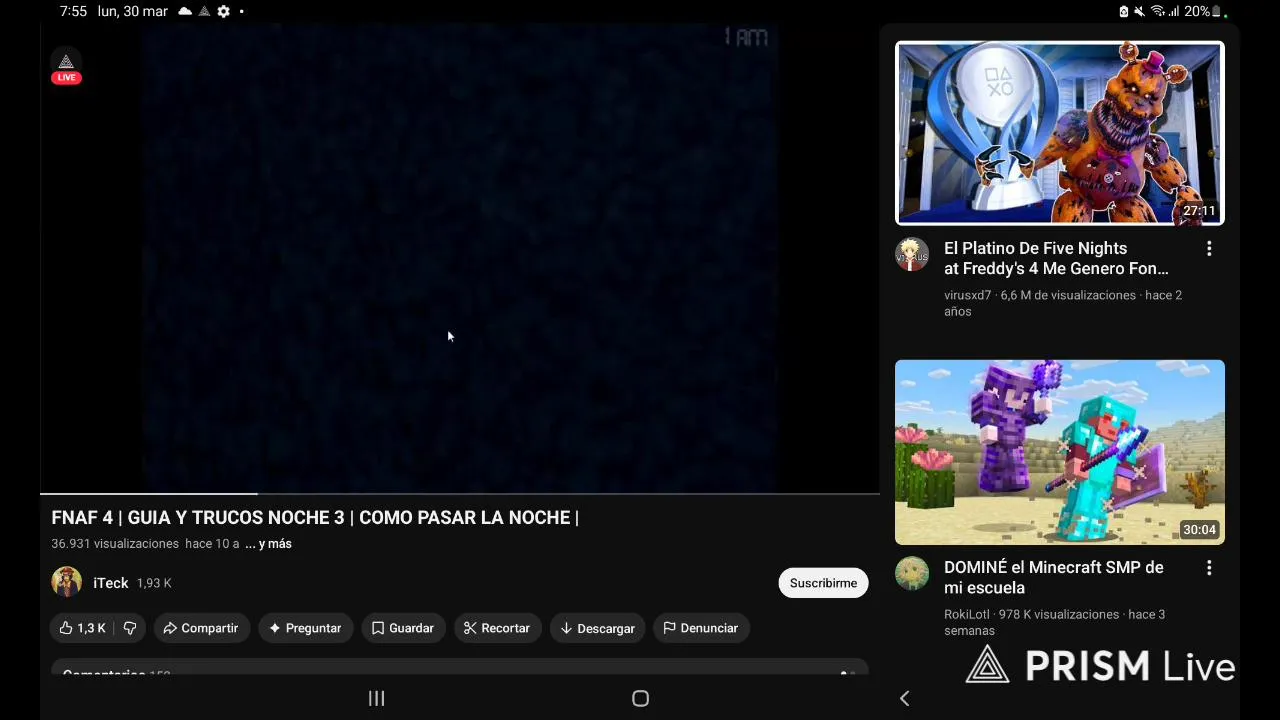Download video via Descargar button
The height and width of the screenshot is (720, 1280).
(x=597, y=628)
